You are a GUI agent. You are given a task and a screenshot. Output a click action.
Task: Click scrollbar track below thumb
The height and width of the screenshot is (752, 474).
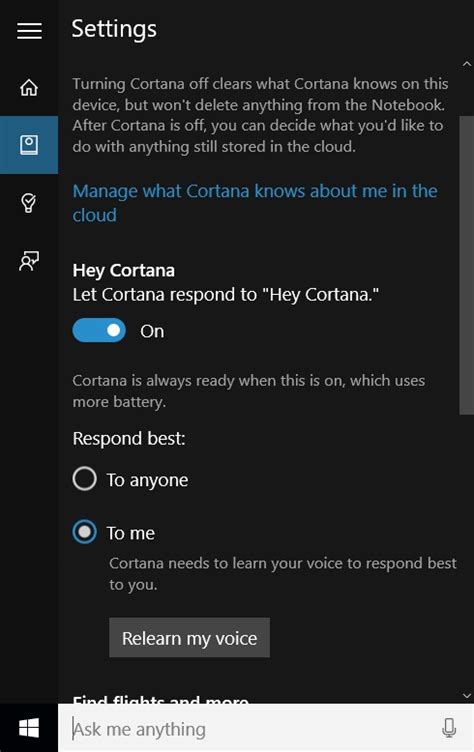pos(467,552)
